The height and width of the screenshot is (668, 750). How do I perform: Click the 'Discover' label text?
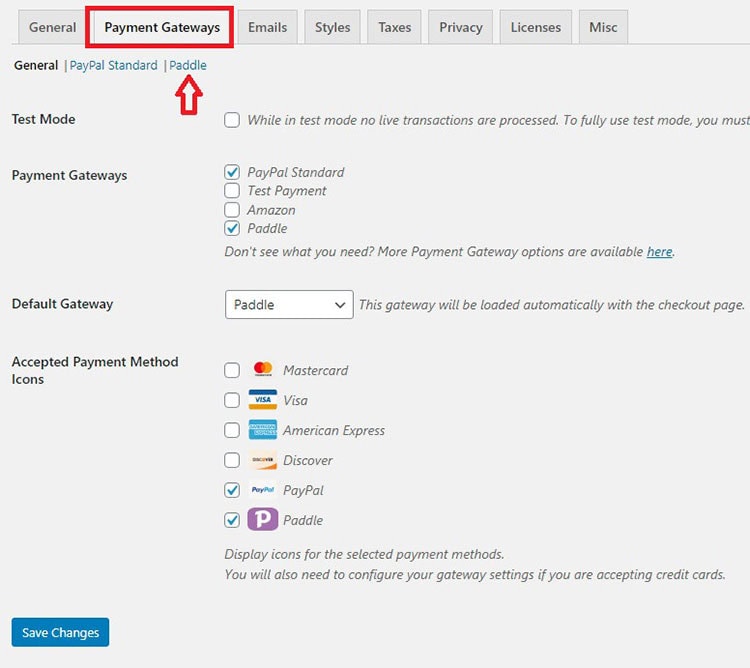coord(308,460)
